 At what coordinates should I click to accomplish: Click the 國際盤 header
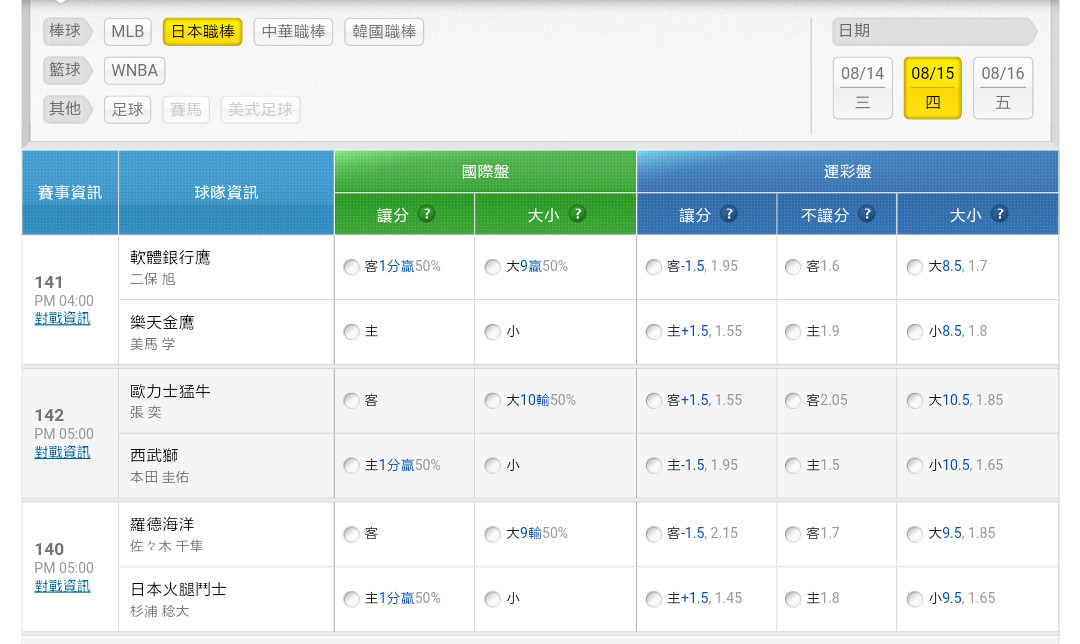(x=485, y=172)
